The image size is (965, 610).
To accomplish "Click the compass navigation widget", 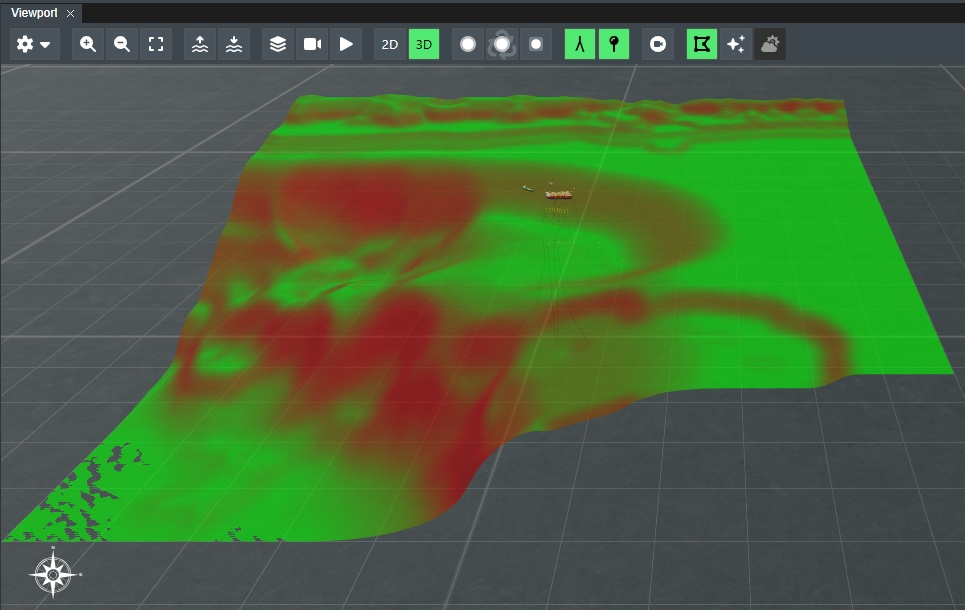I will pos(55,574).
